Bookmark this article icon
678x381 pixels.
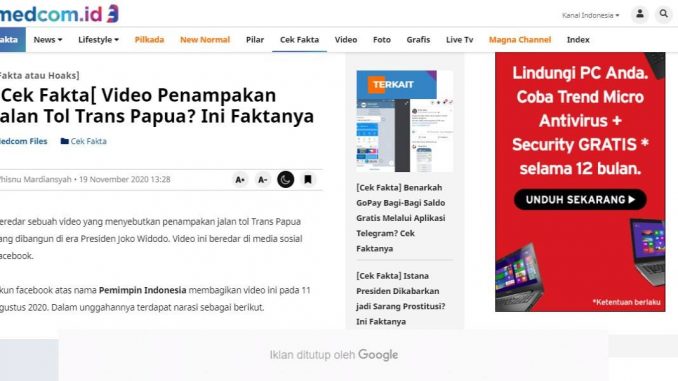coord(308,179)
